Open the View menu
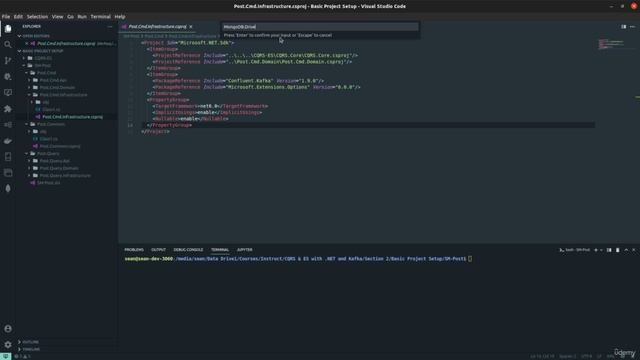 pyautogui.click(x=58, y=17)
